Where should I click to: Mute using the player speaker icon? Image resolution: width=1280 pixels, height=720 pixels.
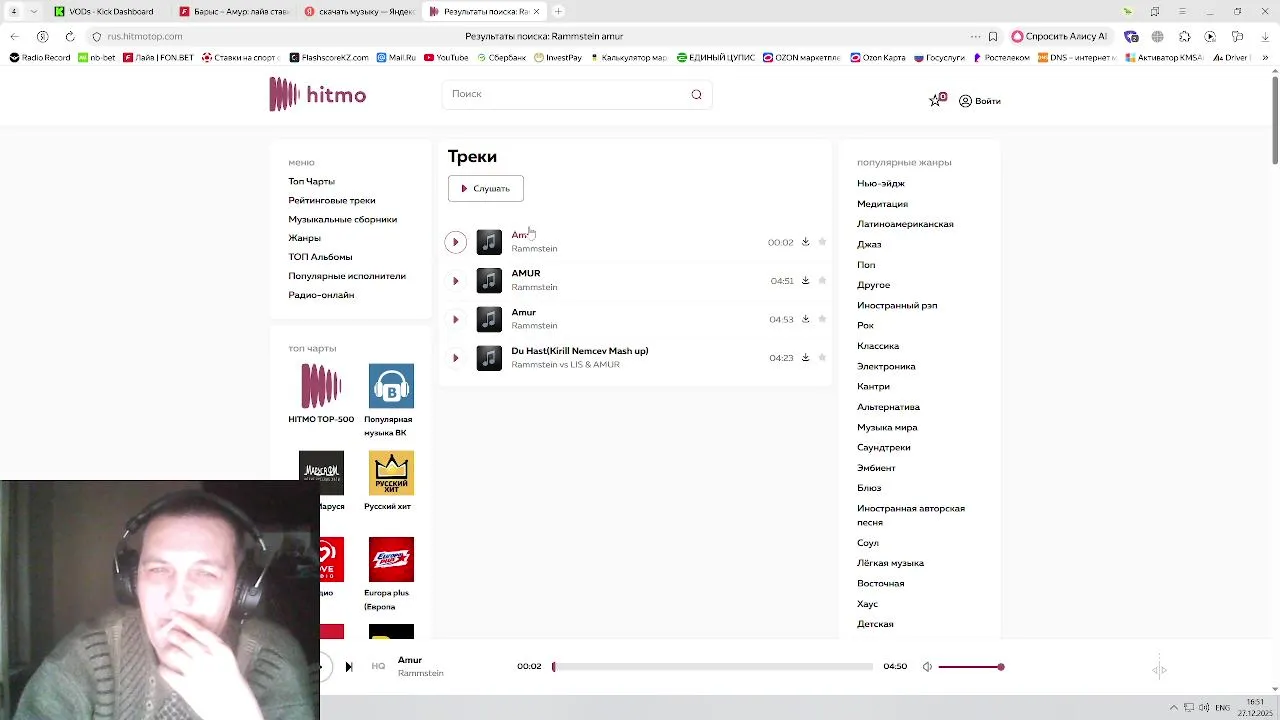[927, 667]
